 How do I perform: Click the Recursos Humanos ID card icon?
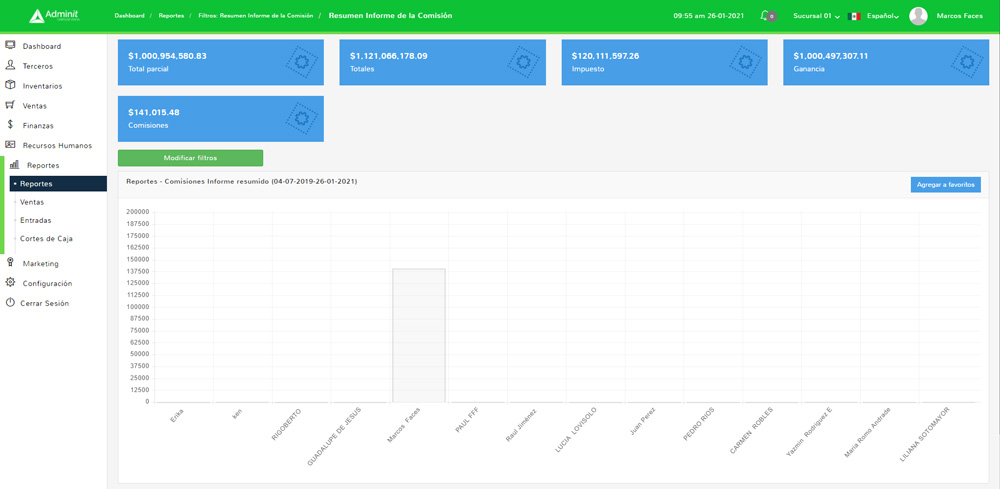click(x=10, y=145)
